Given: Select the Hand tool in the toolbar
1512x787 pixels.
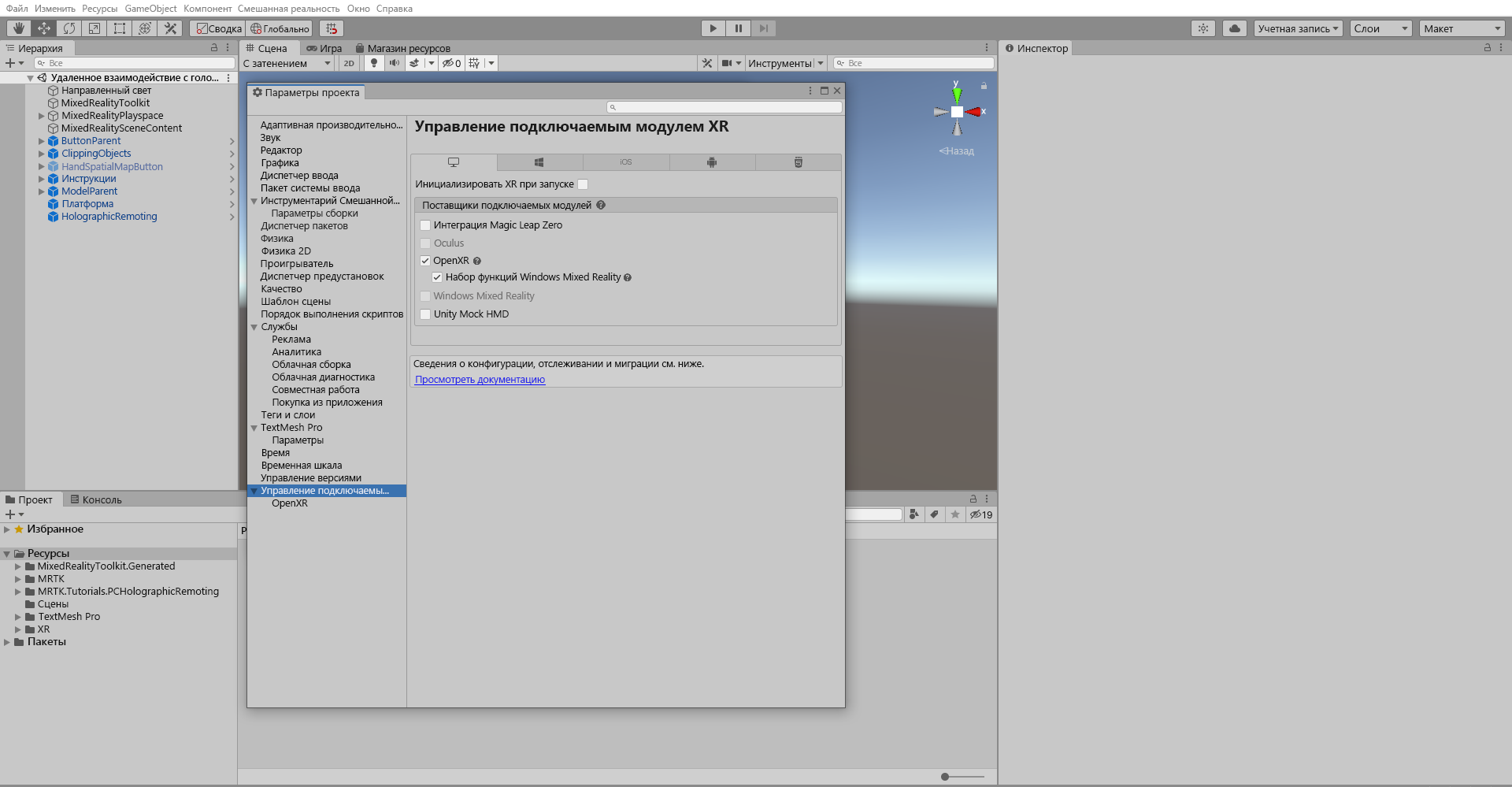Looking at the screenshot, I should click(x=18, y=28).
